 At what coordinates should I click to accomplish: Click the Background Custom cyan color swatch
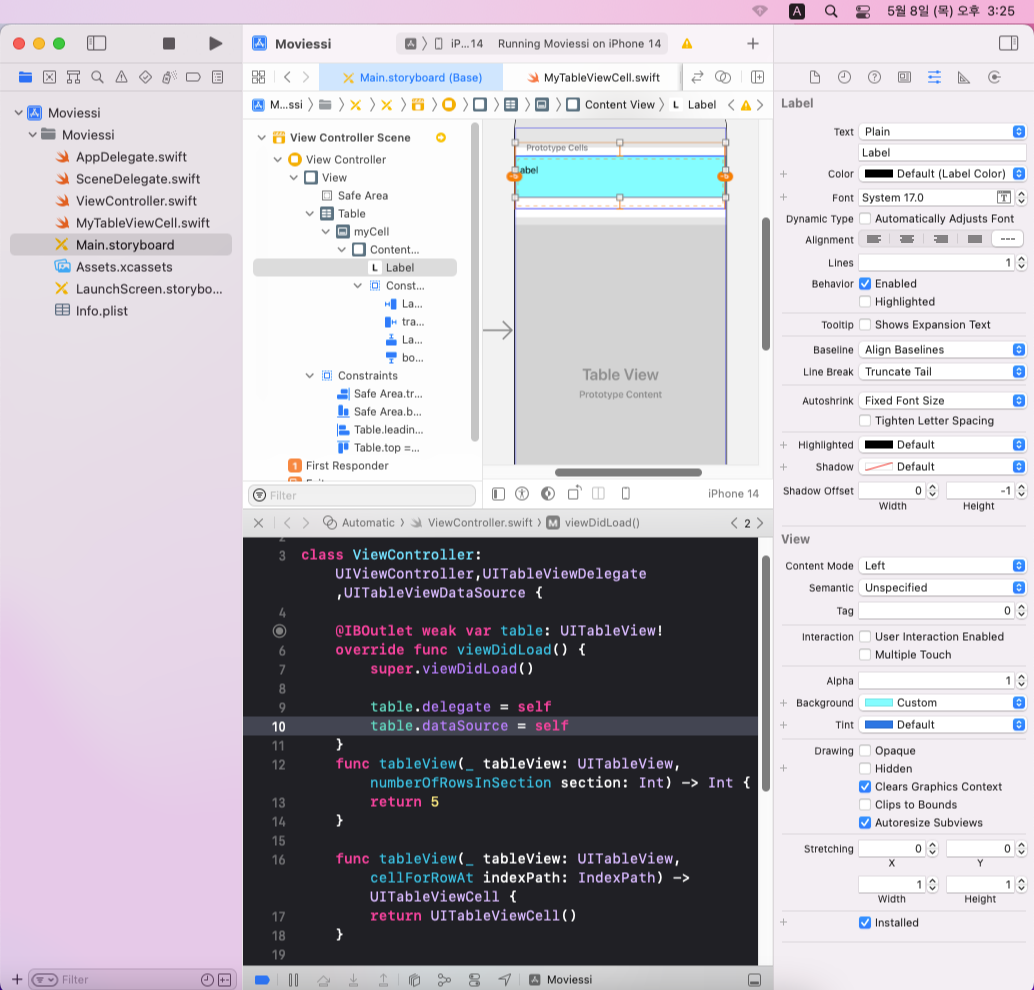(x=878, y=702)
